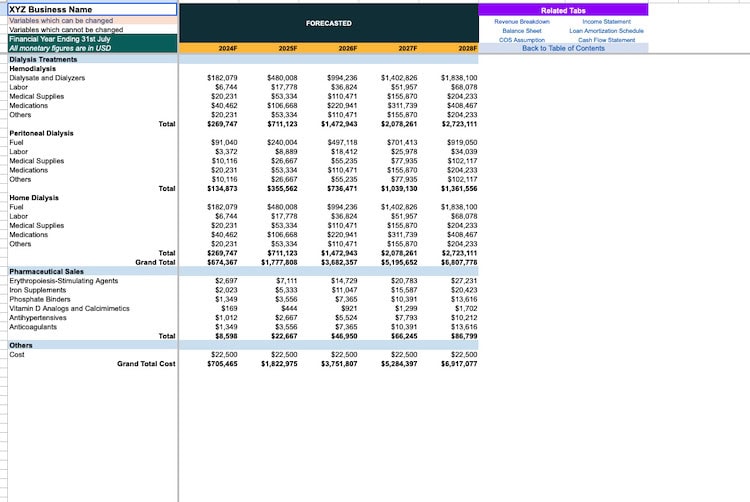Open the Revenue Breakdown link
Viewport: 750px width, 502px height.
coord(521,22)
